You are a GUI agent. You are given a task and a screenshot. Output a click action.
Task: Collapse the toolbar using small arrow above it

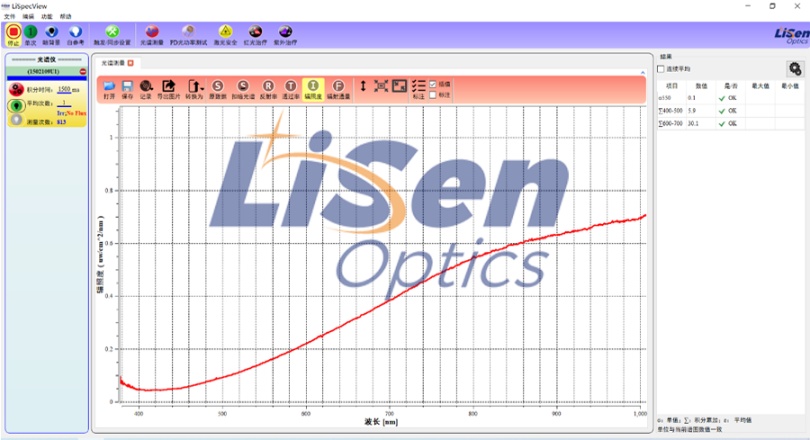coord(643,73)
